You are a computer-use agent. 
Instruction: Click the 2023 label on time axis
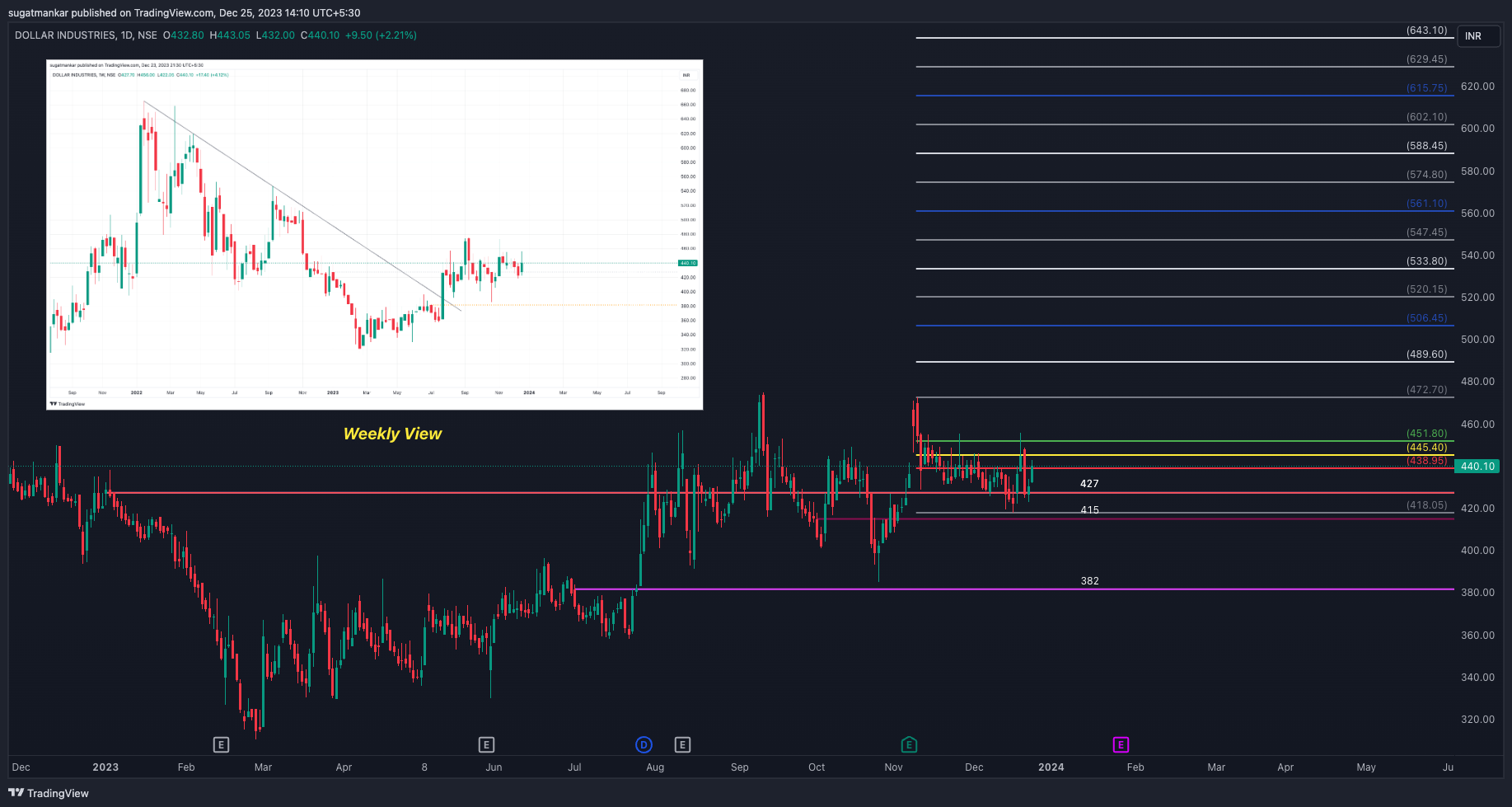point(105,767)
